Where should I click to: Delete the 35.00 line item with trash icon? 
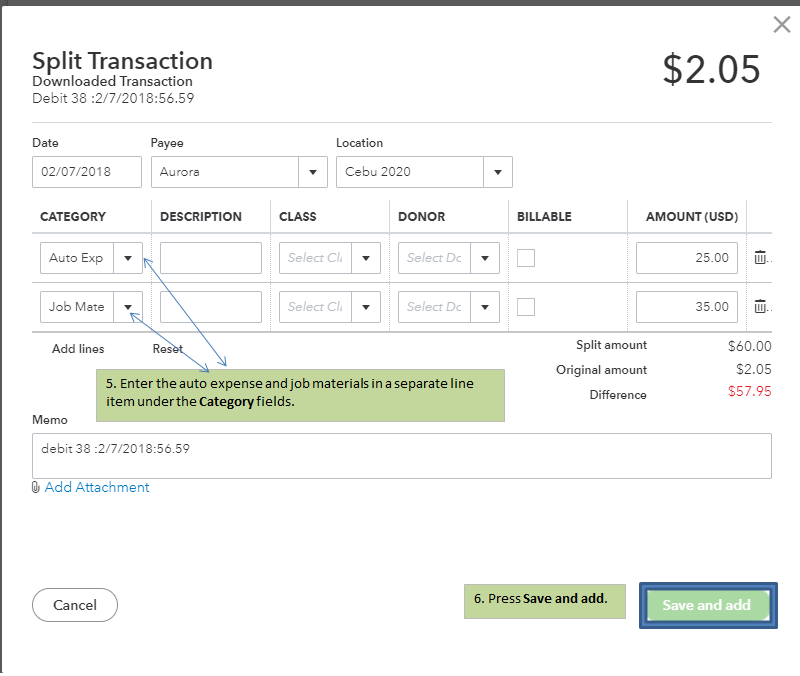pos(761,307)
